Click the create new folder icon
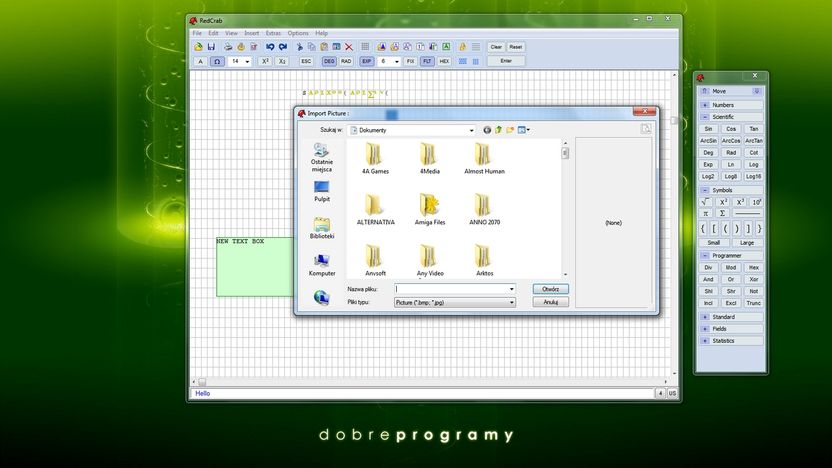 [x=510, y=130]
